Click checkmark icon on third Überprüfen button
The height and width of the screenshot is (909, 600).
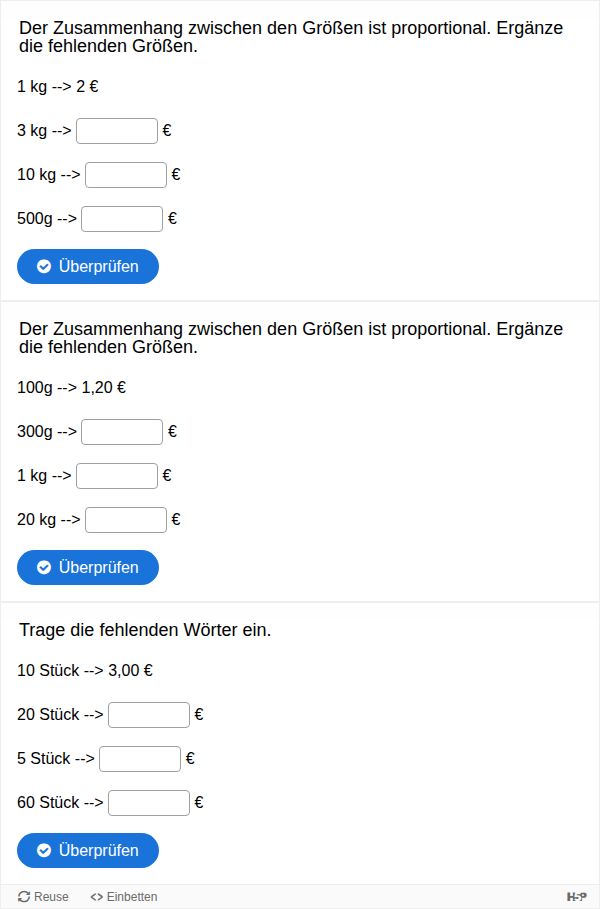click(x=44, y=850)
